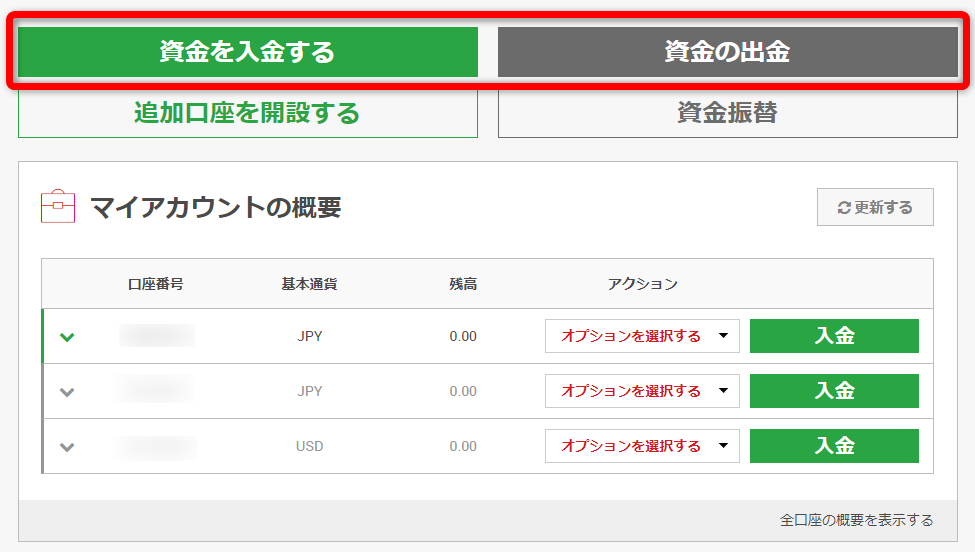Open オプションを選択する dropdown in the USD row
This screenshot has height=552, width=975.
click(642, 446)
